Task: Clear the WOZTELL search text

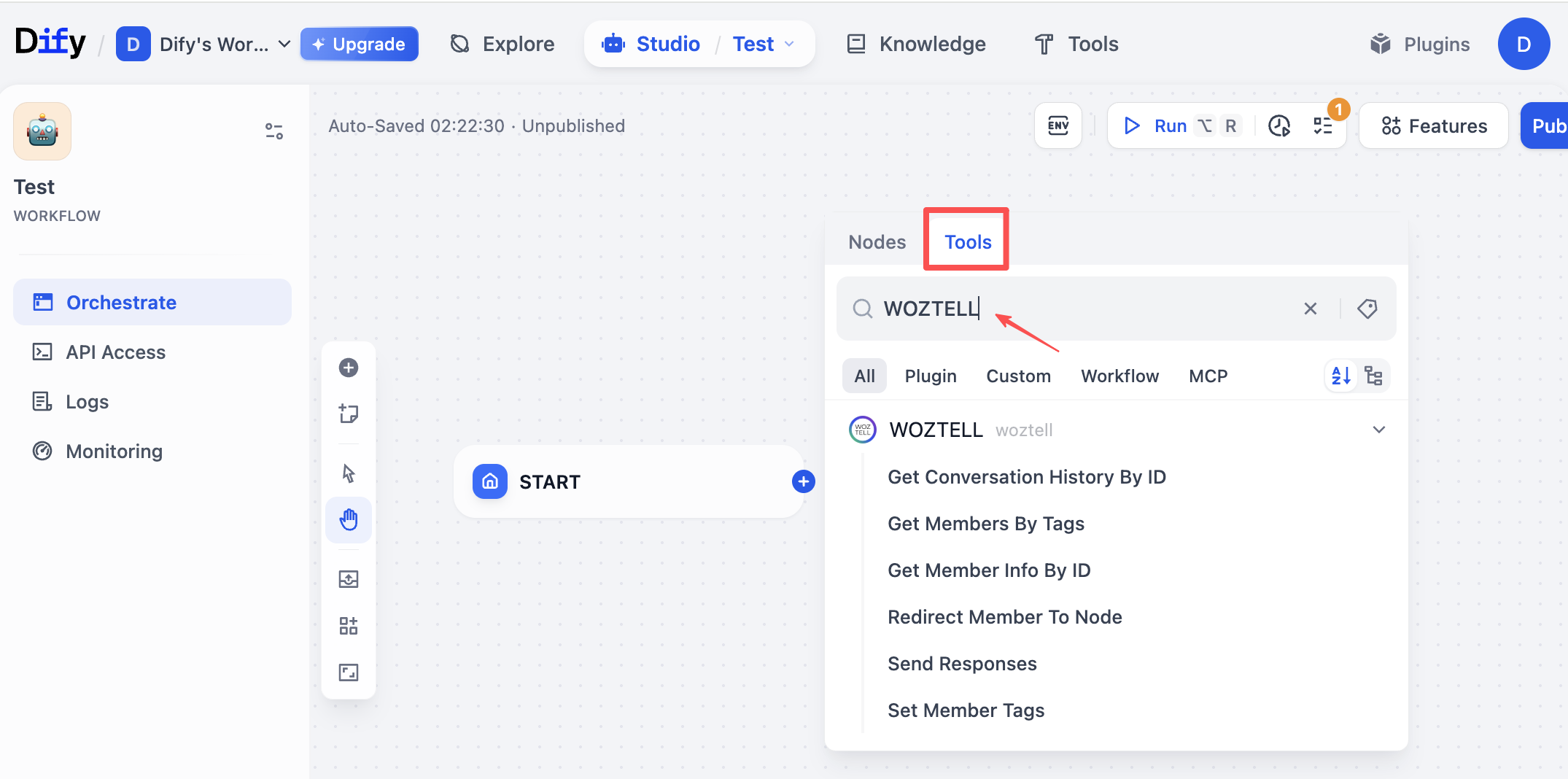Action: pyautogui.click(x=1311, y=309)
